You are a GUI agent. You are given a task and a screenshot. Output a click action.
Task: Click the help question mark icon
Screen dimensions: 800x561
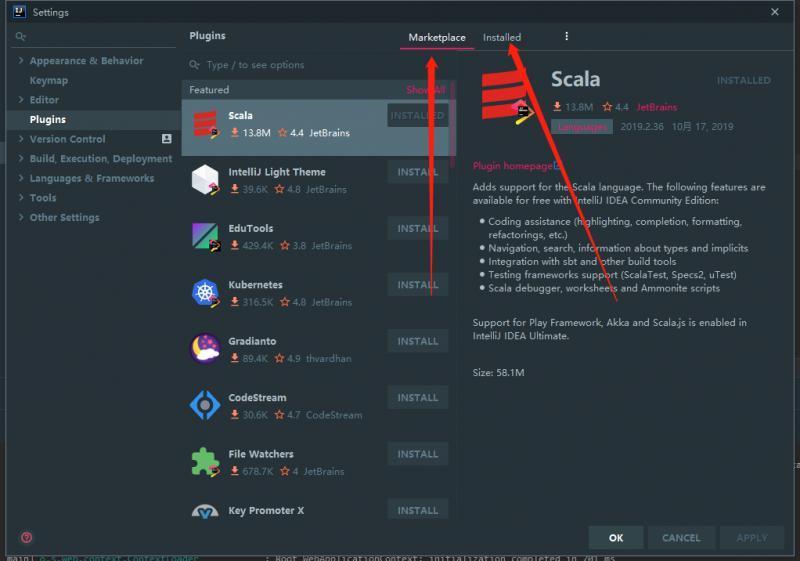pos(27,538)
